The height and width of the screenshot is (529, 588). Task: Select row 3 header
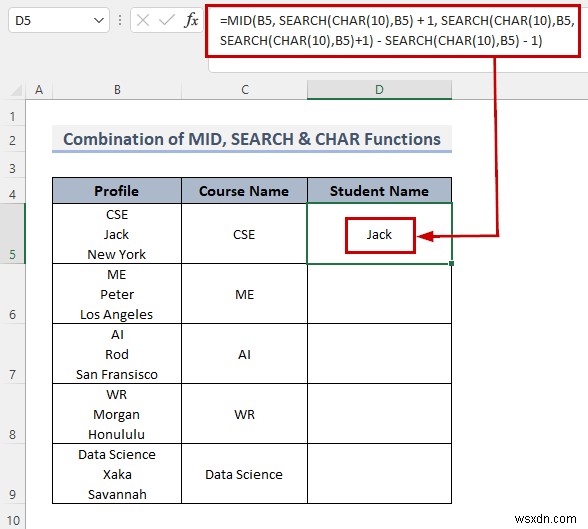point(12,165)
